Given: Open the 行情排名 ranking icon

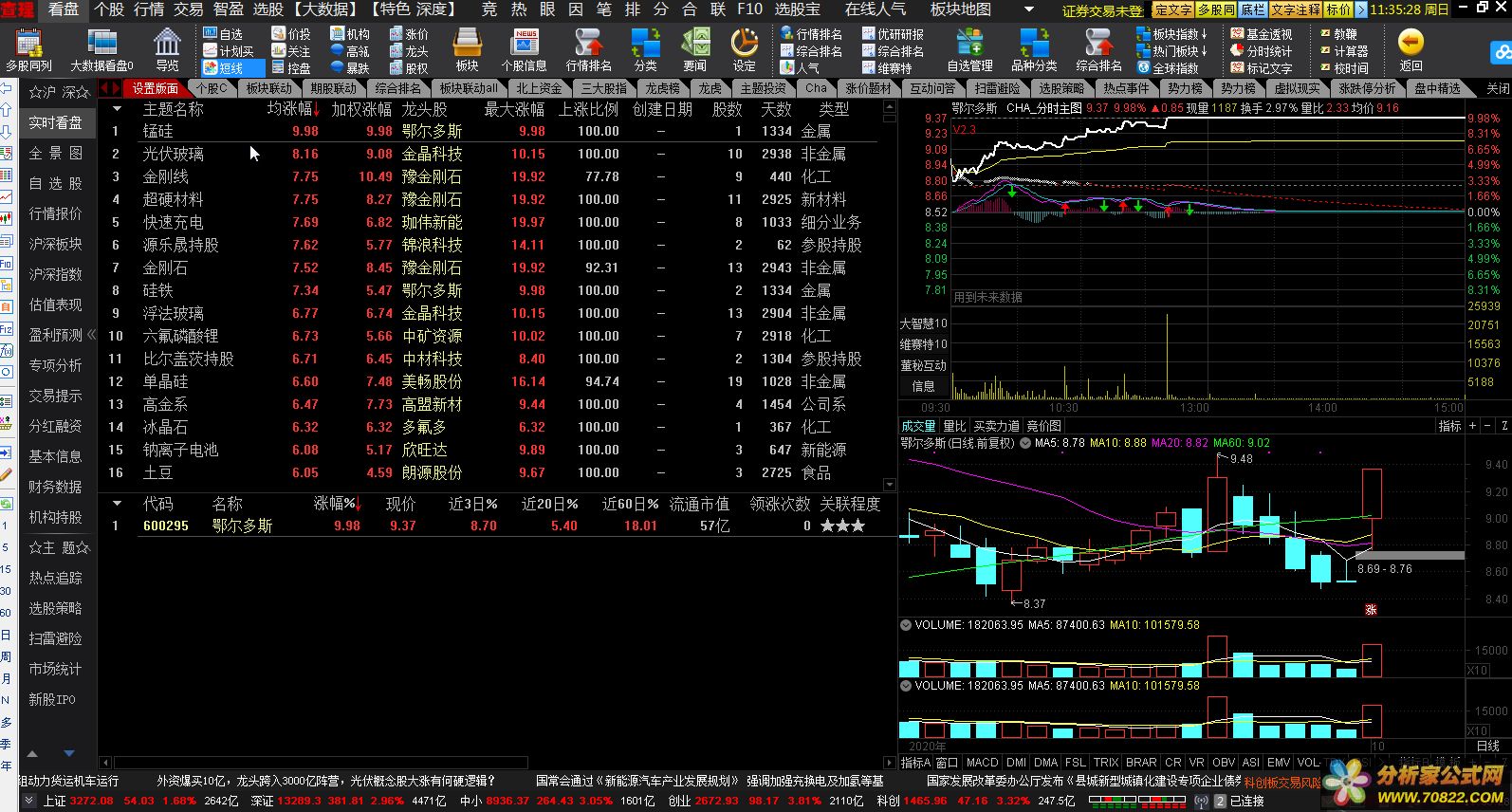Looking at the screenshot, I should click(x=588, y=49).
